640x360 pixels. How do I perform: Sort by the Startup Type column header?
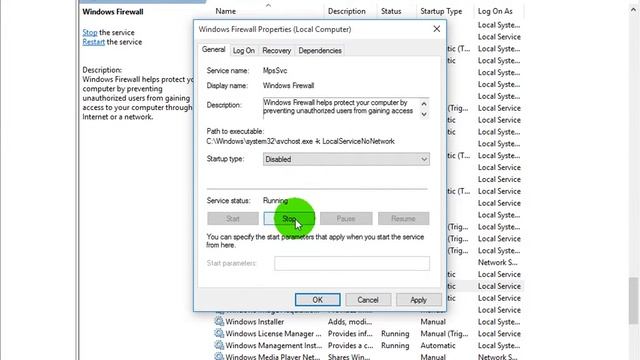point(441,11)
